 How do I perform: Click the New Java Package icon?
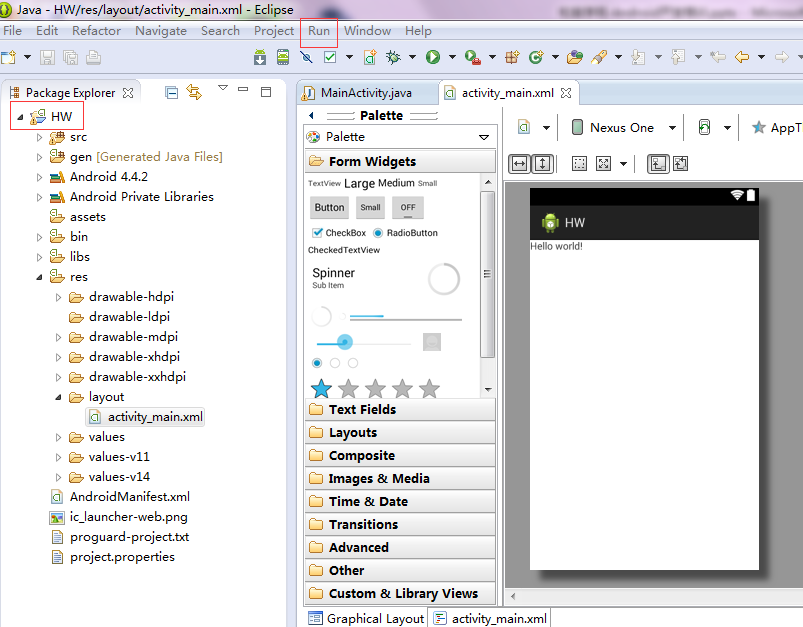click(512, 57)
